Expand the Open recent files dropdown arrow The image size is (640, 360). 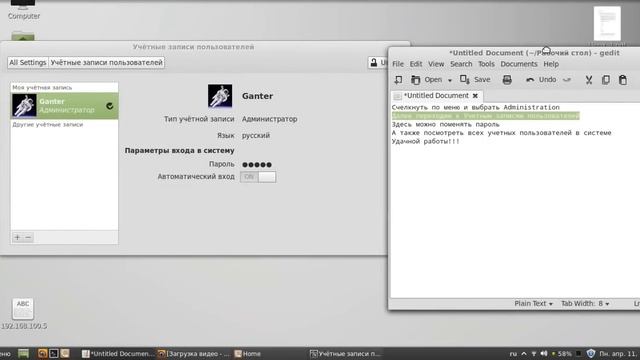click(x=450, y=80)
